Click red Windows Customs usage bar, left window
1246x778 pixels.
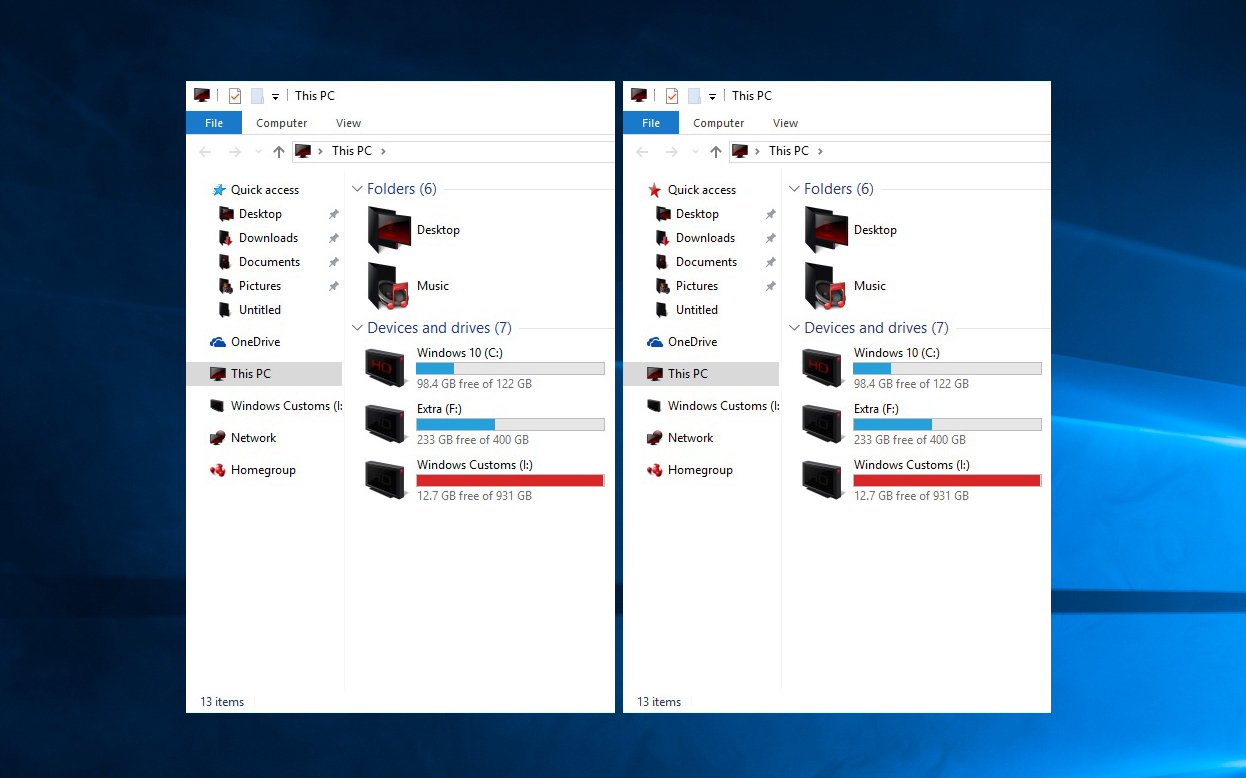pyautogui.click(x=510, y=480)
